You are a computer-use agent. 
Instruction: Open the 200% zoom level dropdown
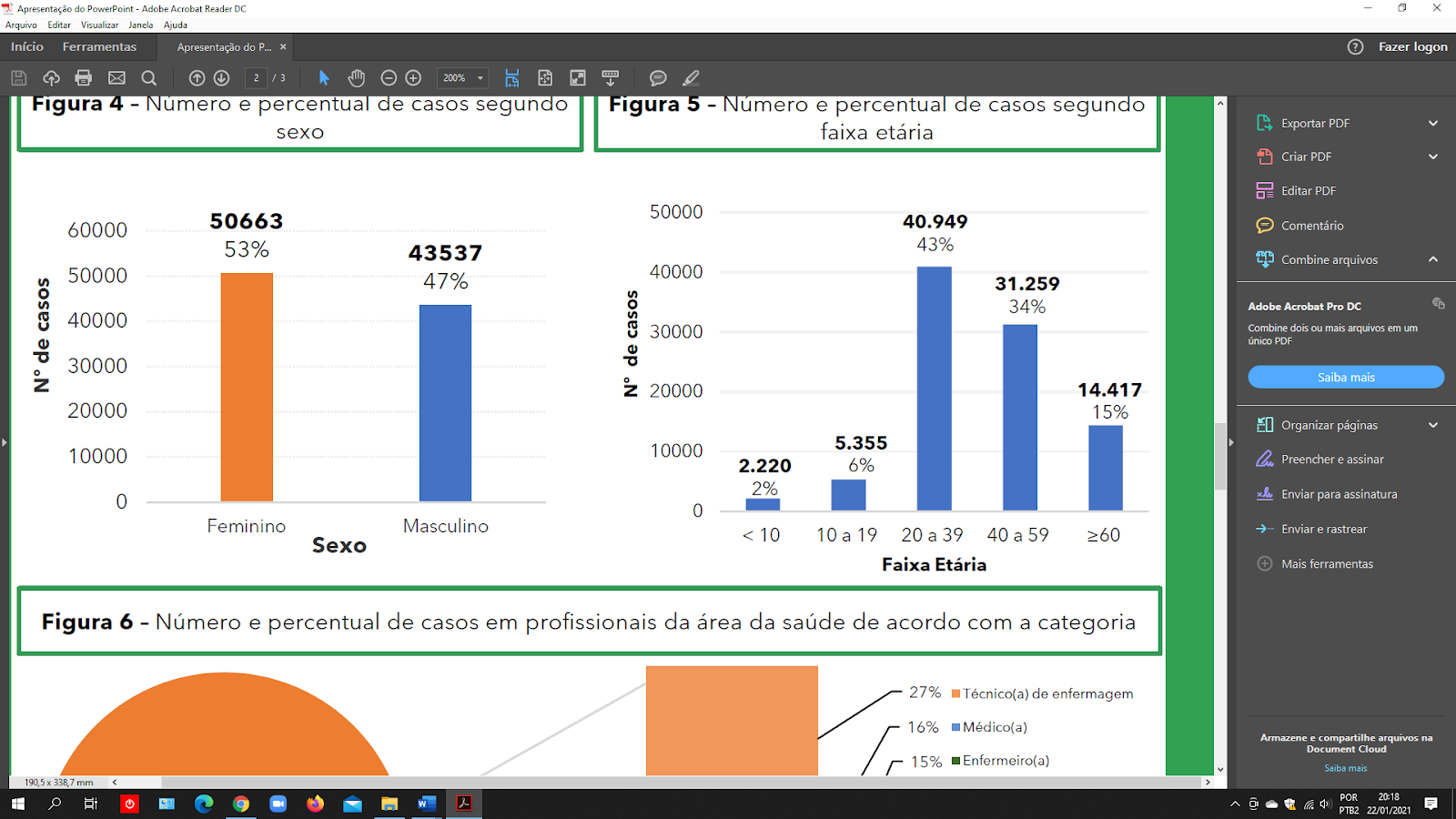point(462,78)
